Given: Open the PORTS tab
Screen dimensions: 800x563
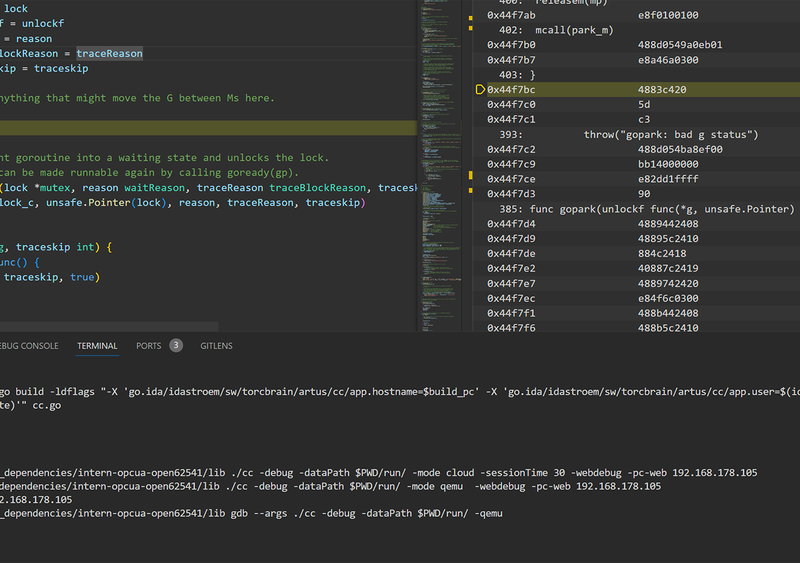Looking at the screenshot, I should point(148,346).
